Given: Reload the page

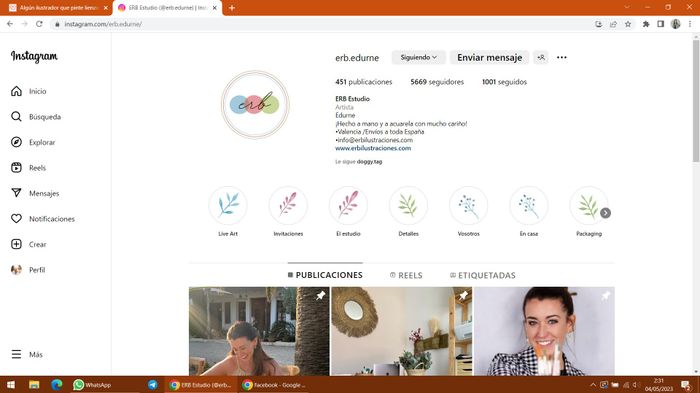Looking at the screenshot, I should (39, 24).
